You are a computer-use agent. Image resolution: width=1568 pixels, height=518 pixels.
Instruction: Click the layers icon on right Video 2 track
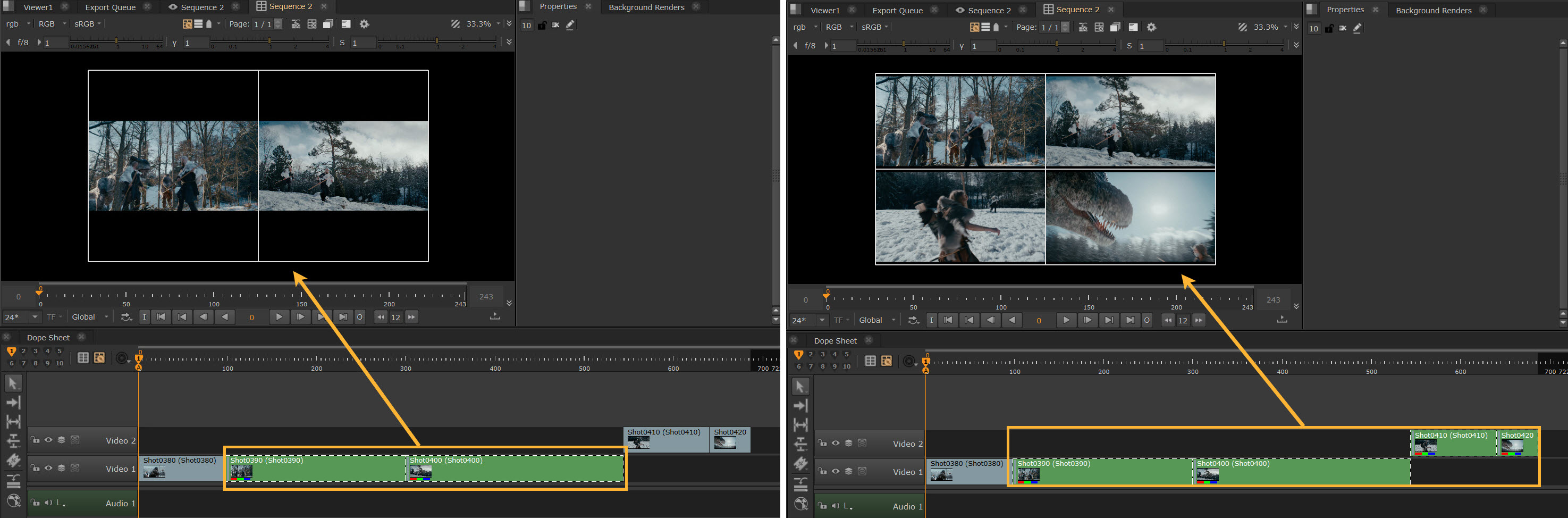coord(848,443)
